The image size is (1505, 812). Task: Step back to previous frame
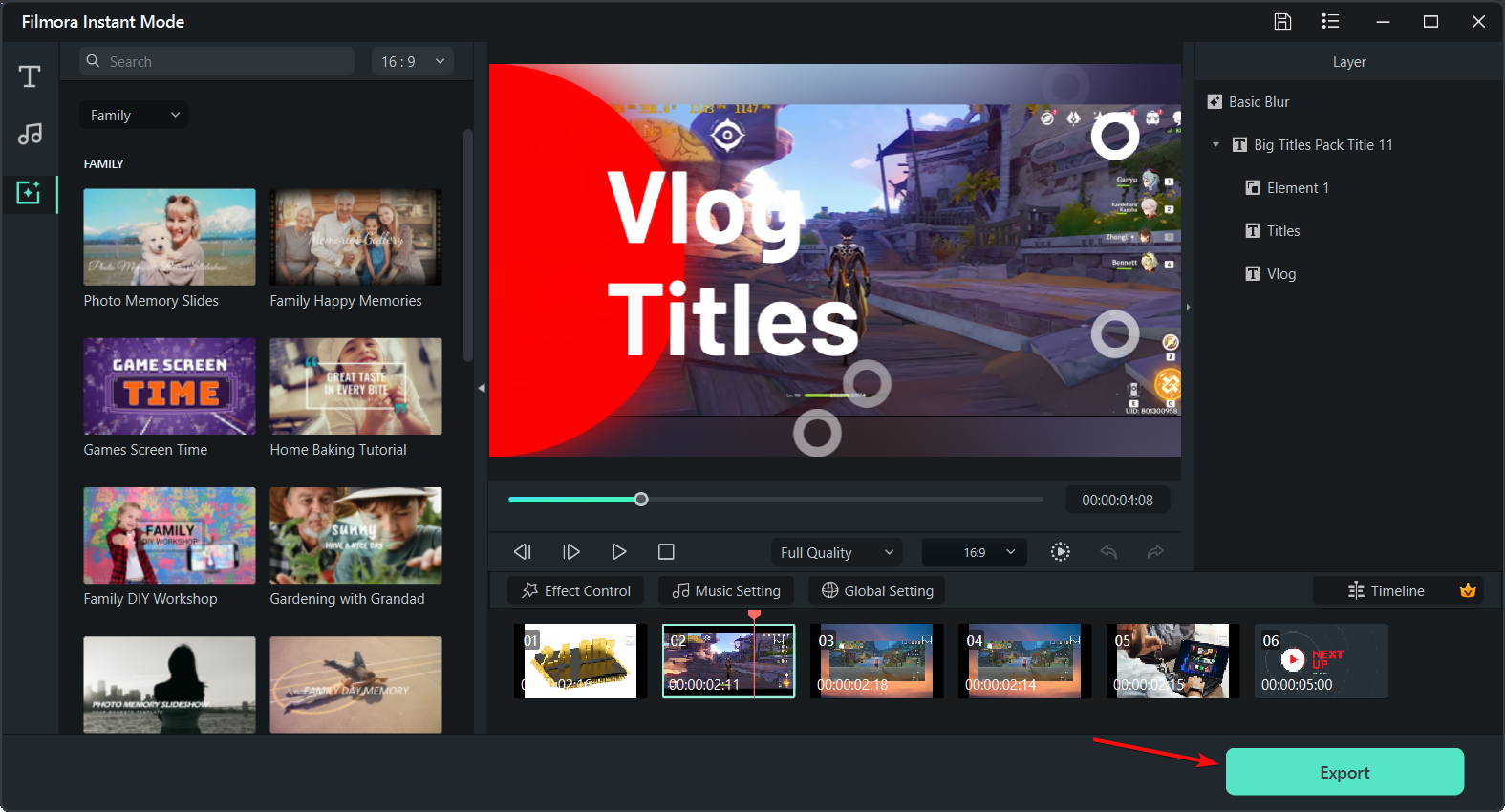[x=522, y=551]
